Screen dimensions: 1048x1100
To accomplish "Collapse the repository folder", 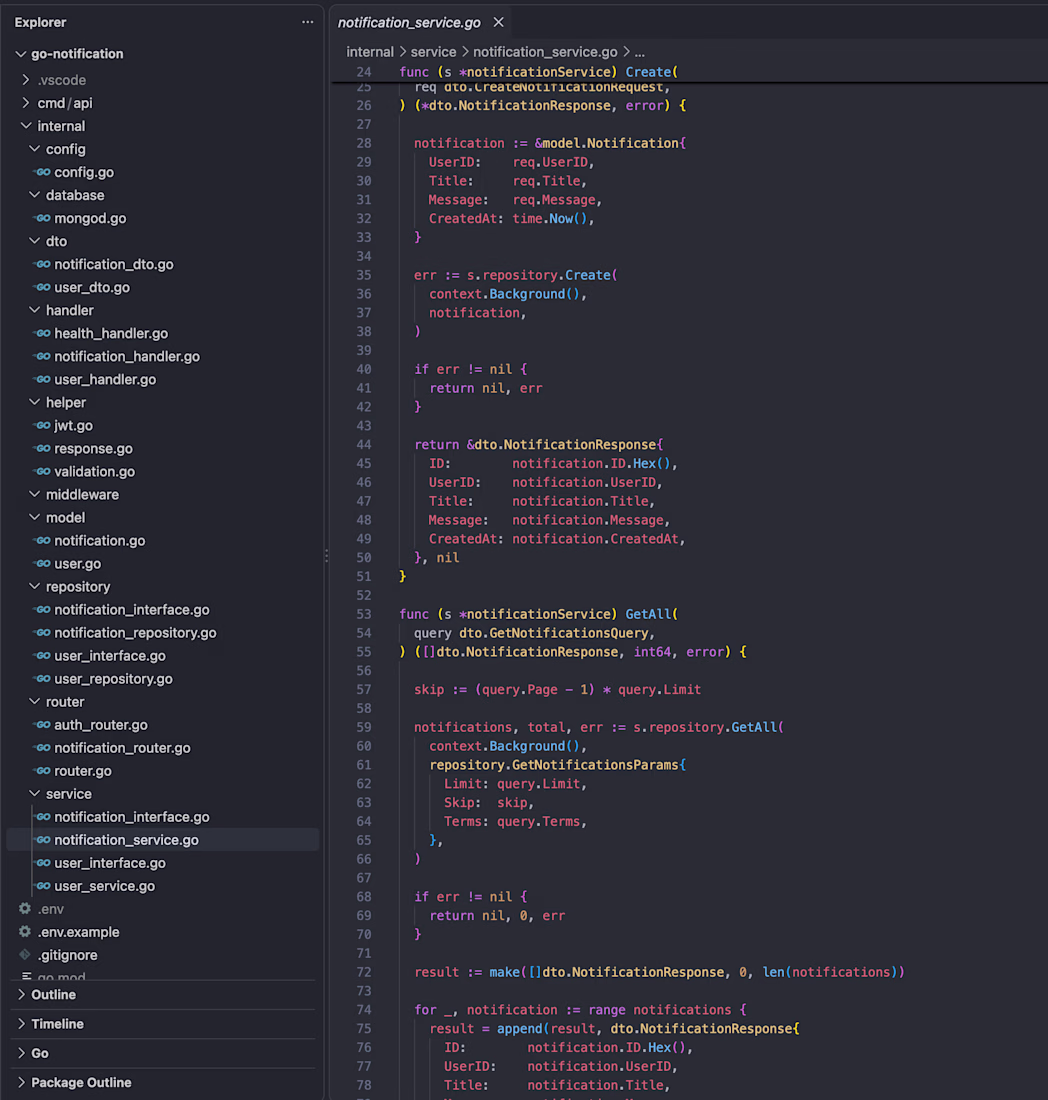I will pos(34,586).
